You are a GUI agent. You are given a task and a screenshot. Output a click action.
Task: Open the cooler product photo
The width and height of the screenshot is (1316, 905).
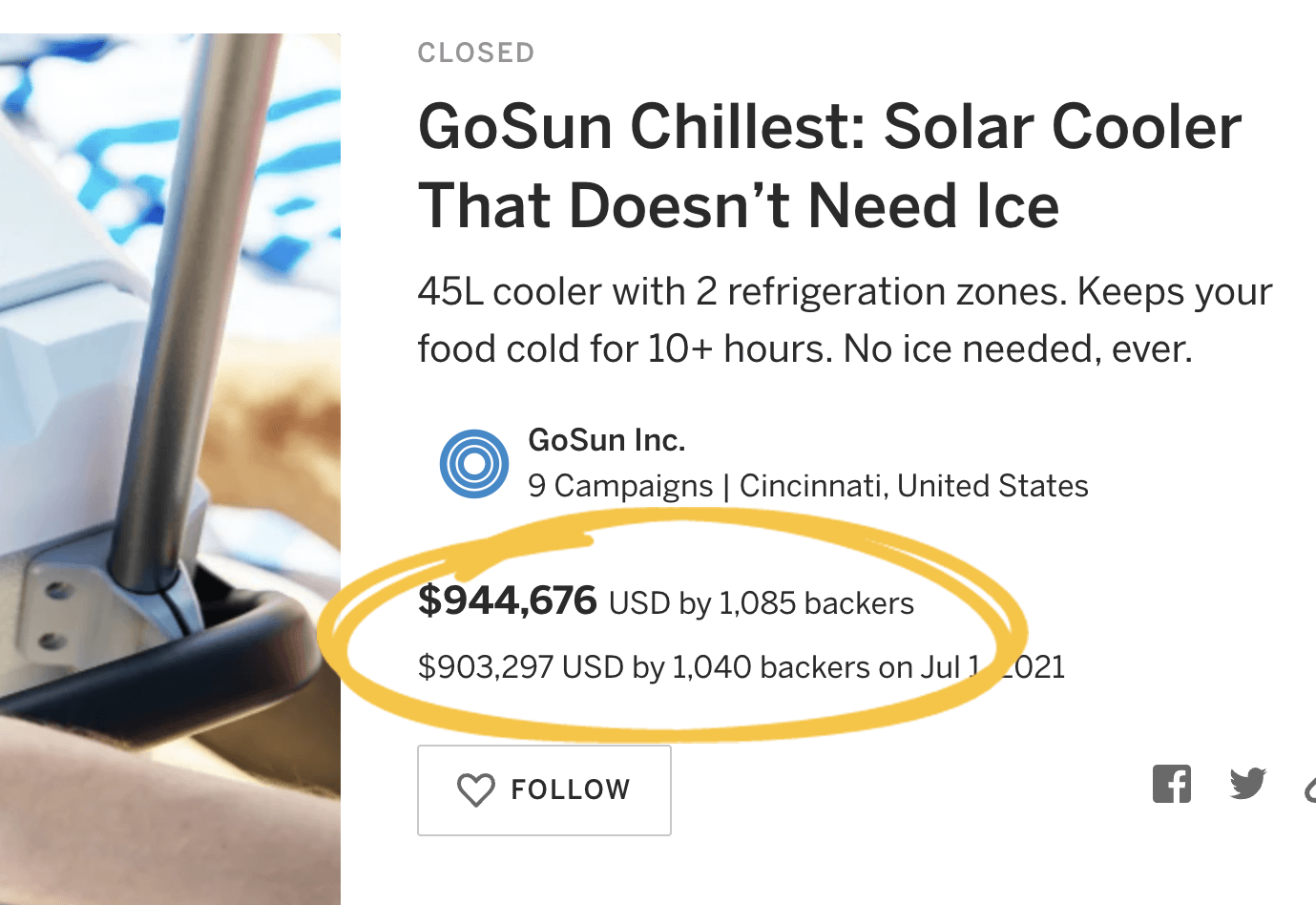point(170,469)
